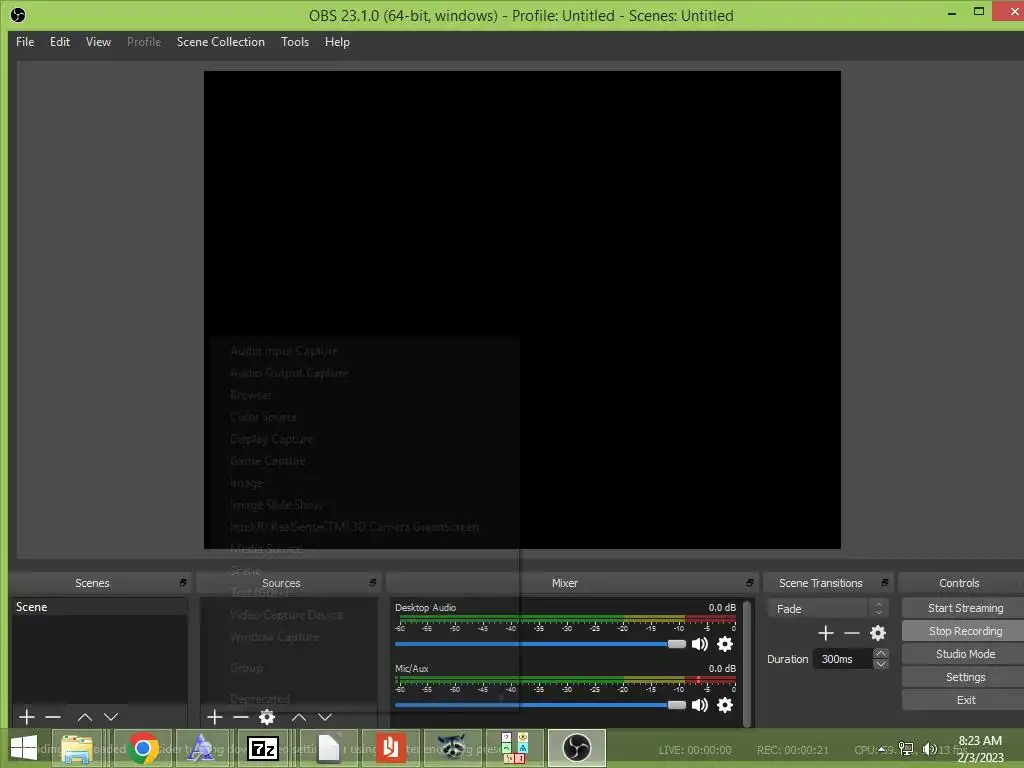Open the raccoon app on the taskbar
Screen dimensions: 1024x768
(451, 748)
